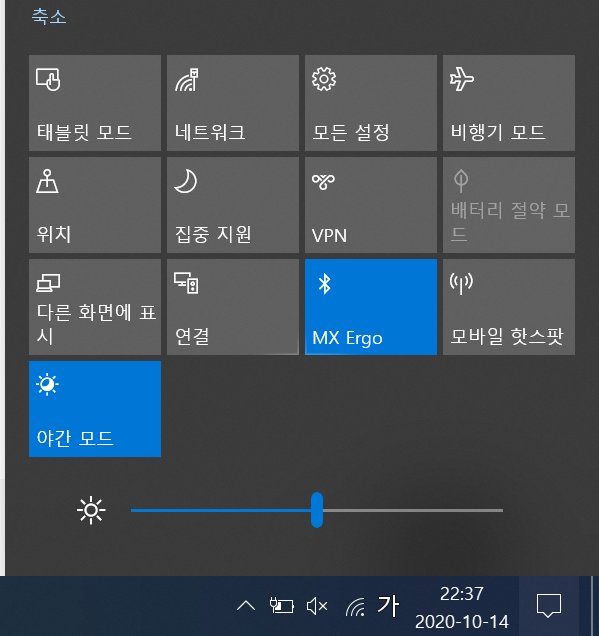Viewport: 599px width, 636px height.
Task: Open 모든 설정 from the action center
Action: pyautogui.click(x=371, y=103)
